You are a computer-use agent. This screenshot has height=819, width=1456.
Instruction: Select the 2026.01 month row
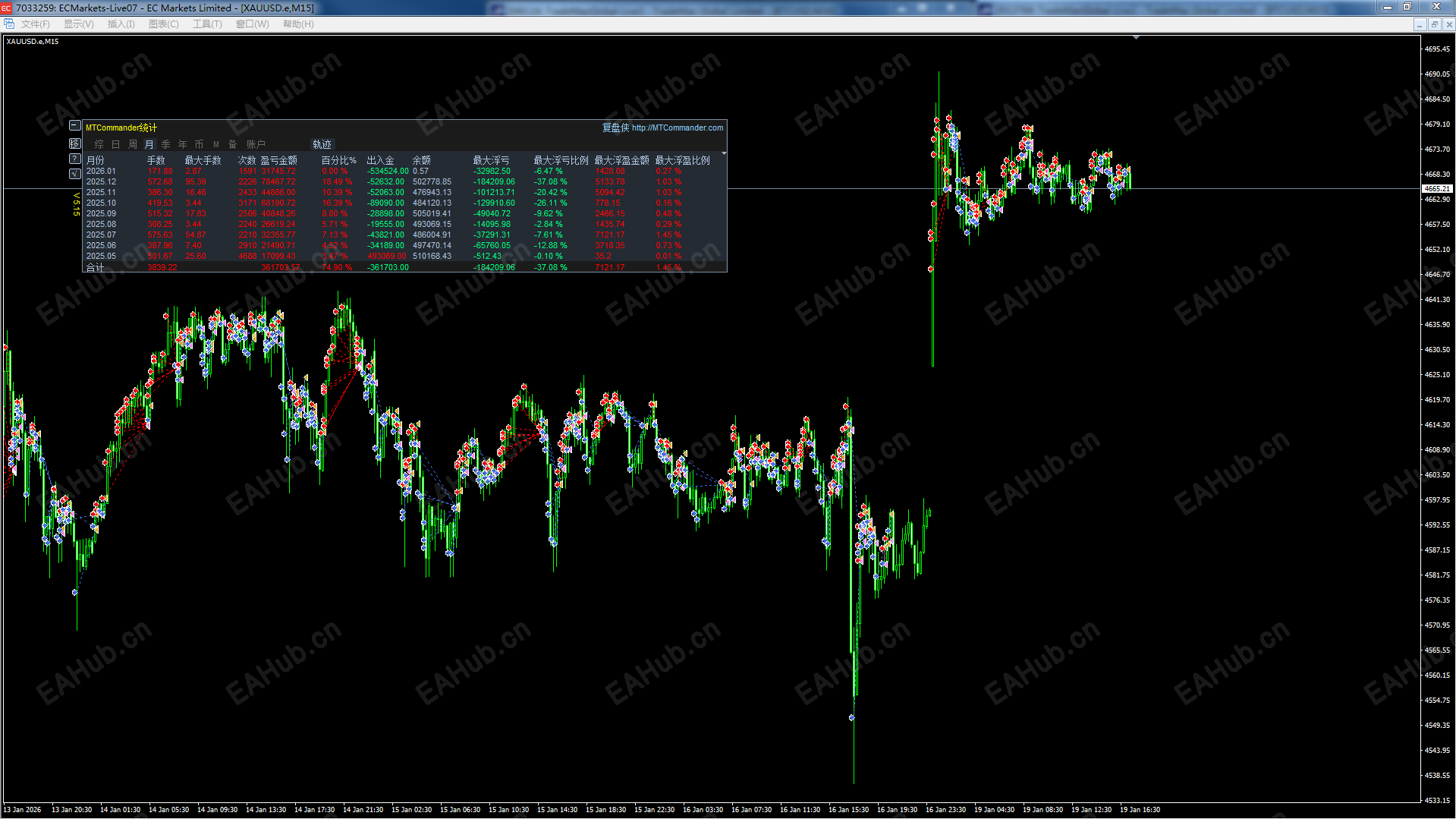404,172
